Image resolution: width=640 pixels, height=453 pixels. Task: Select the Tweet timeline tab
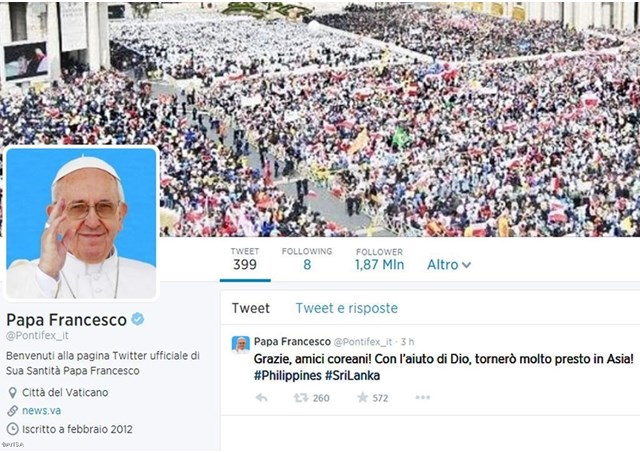coord(251,308)
